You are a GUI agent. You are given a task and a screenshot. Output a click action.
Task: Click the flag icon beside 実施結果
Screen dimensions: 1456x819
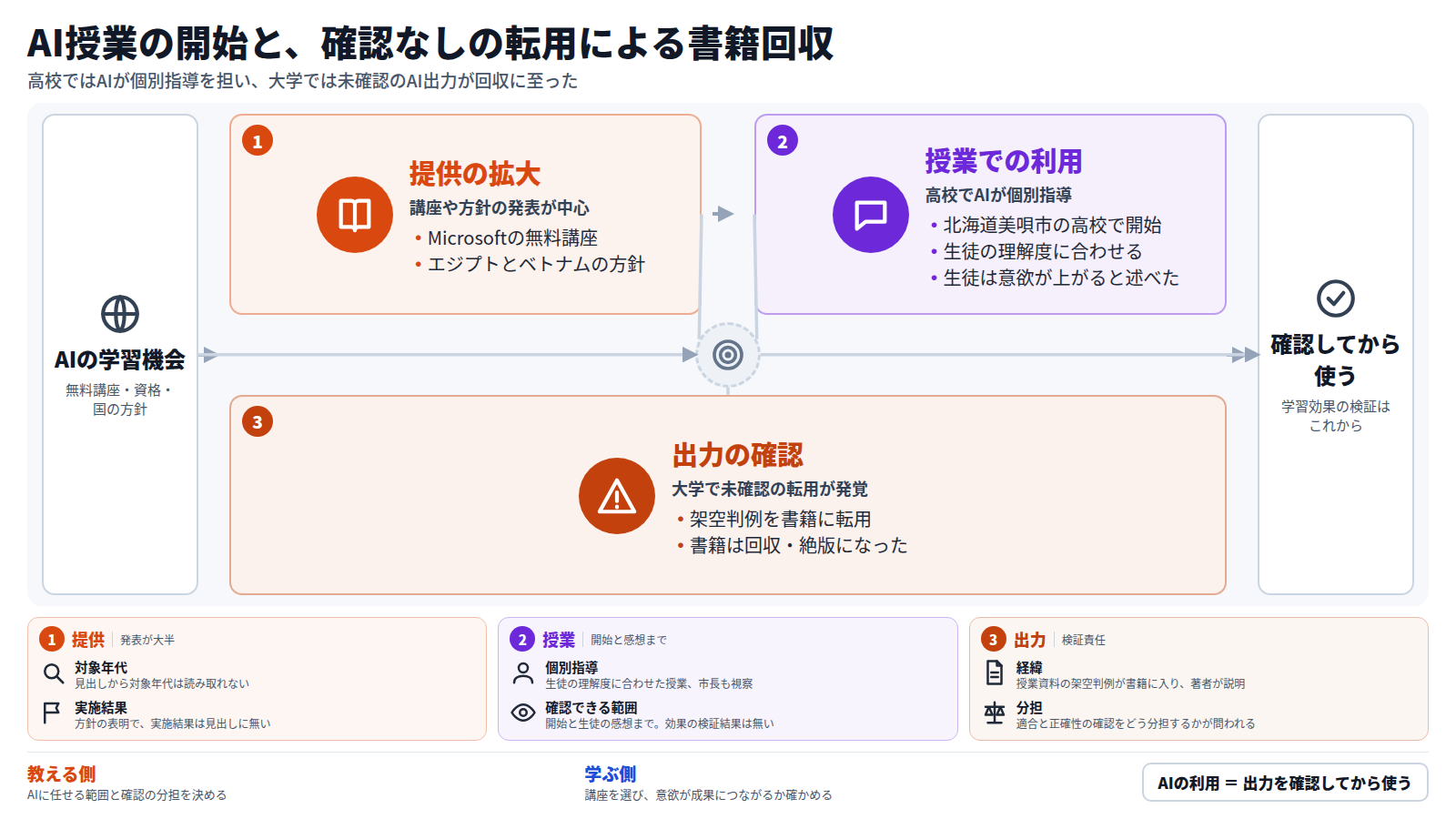pos(52,713)
